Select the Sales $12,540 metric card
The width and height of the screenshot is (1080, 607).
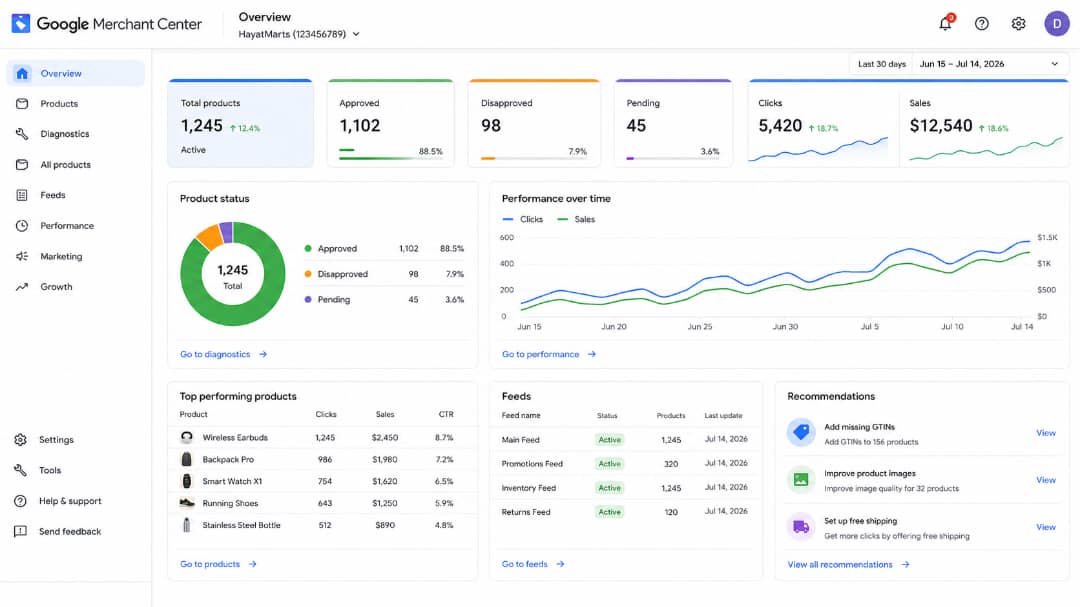(985, 125)
